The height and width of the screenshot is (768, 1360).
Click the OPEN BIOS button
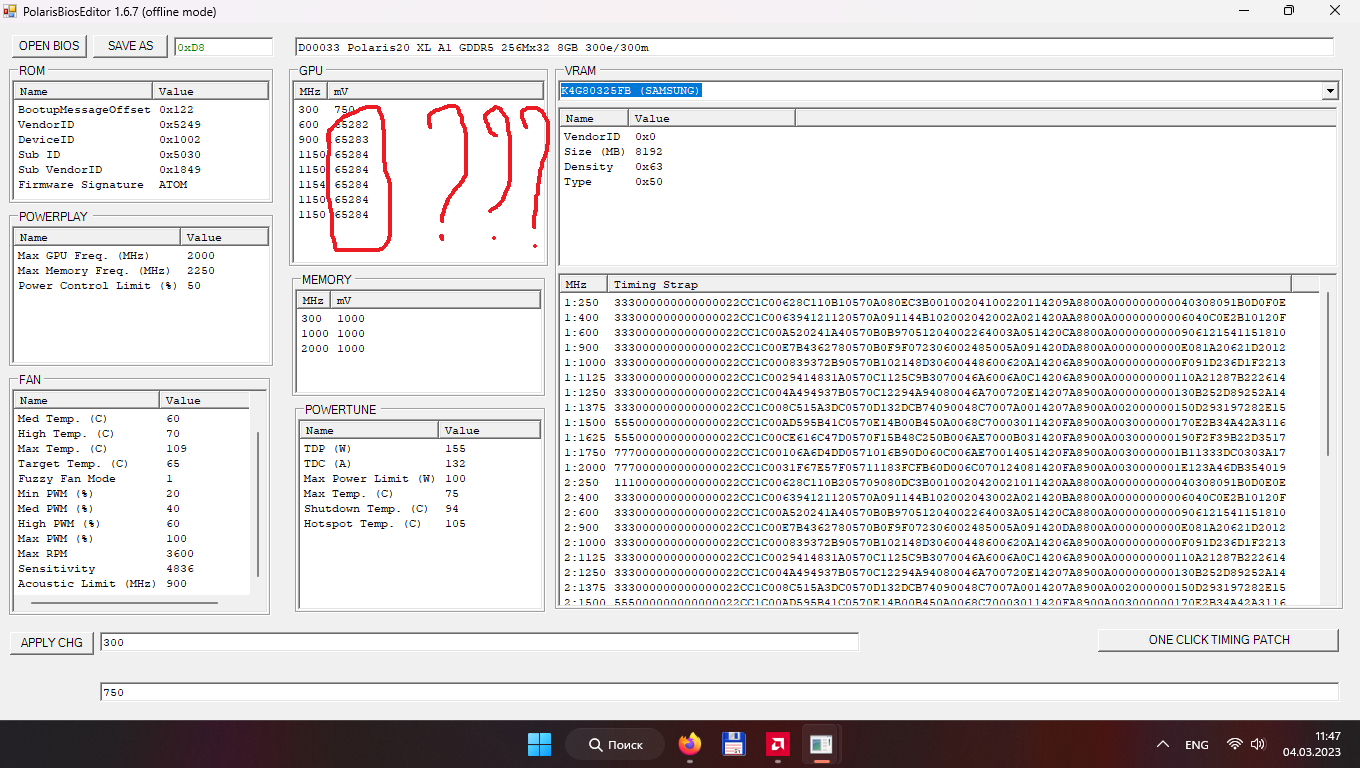coord(49,46)
